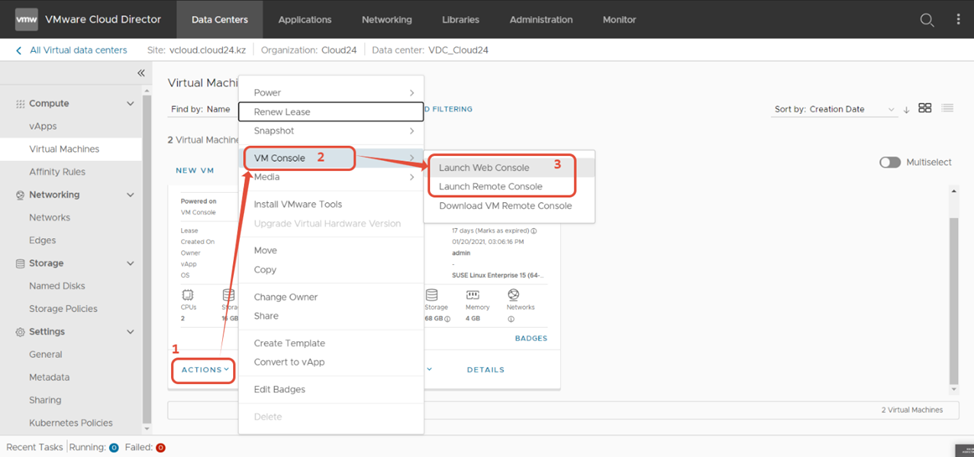This screenshot has width=974, height=457.
Task: Open the Sort by Creation Date dropdown
Action: coord(833,109)
